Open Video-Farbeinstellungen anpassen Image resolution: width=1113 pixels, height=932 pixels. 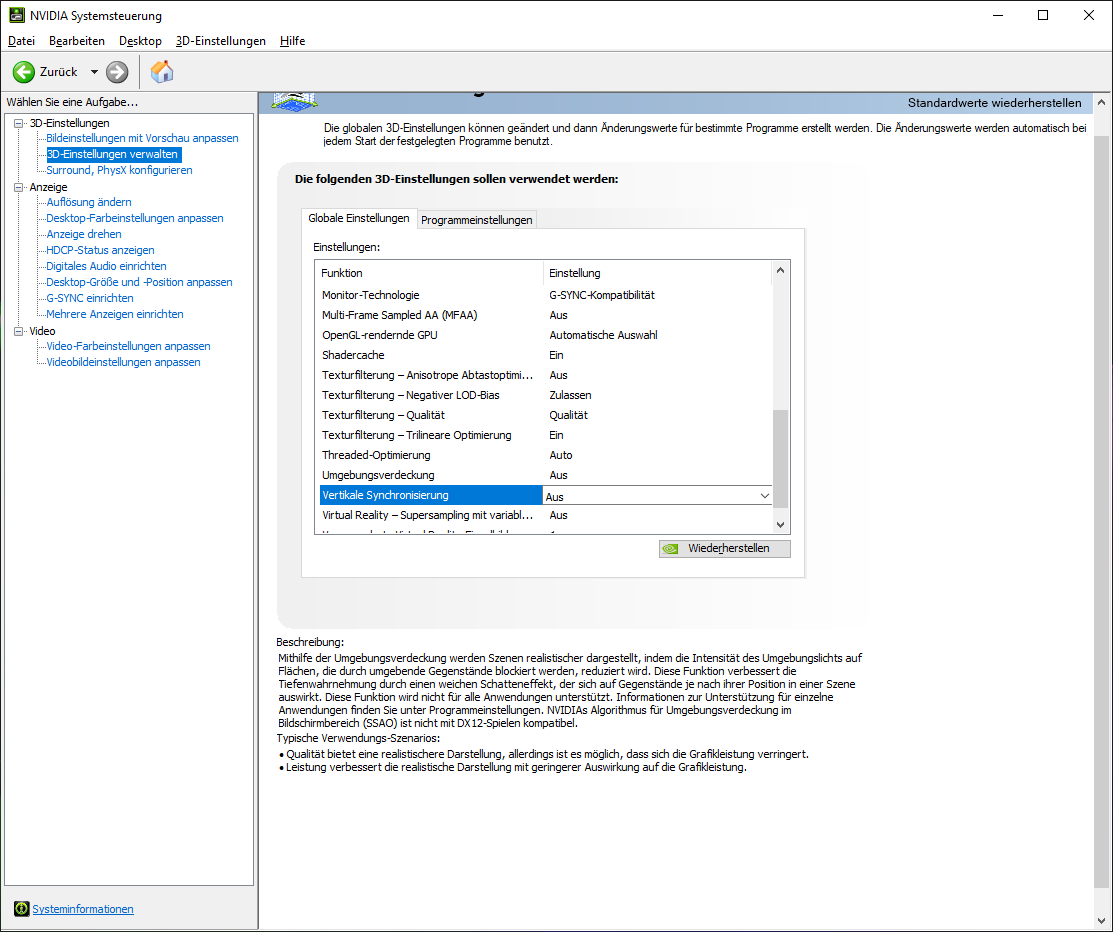128,346
